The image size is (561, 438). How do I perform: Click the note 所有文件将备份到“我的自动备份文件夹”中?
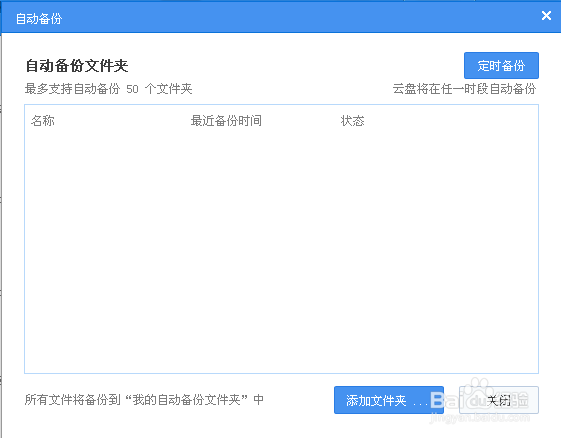[144, 400]
